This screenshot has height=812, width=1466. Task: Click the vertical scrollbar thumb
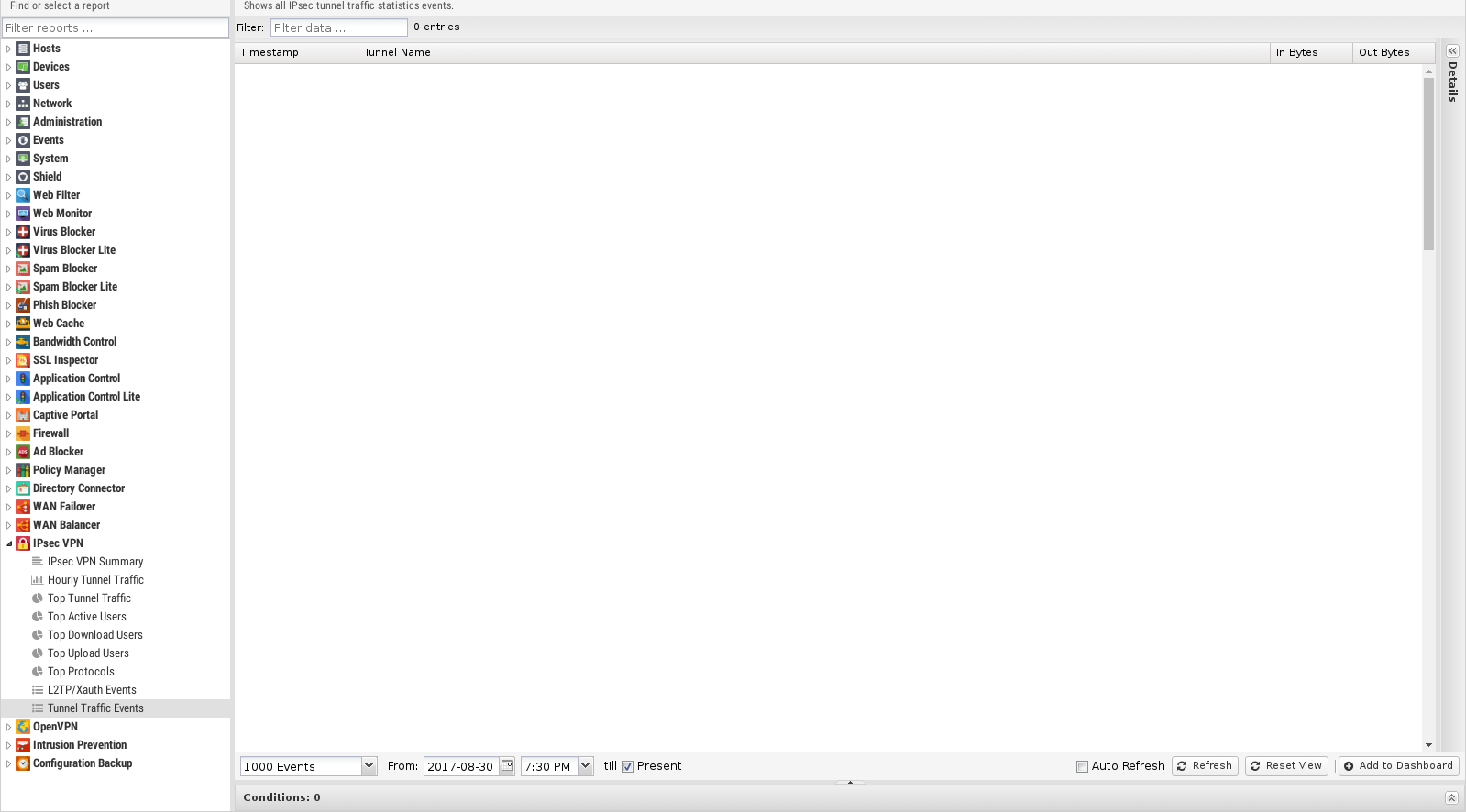[x=1428, y=163]
